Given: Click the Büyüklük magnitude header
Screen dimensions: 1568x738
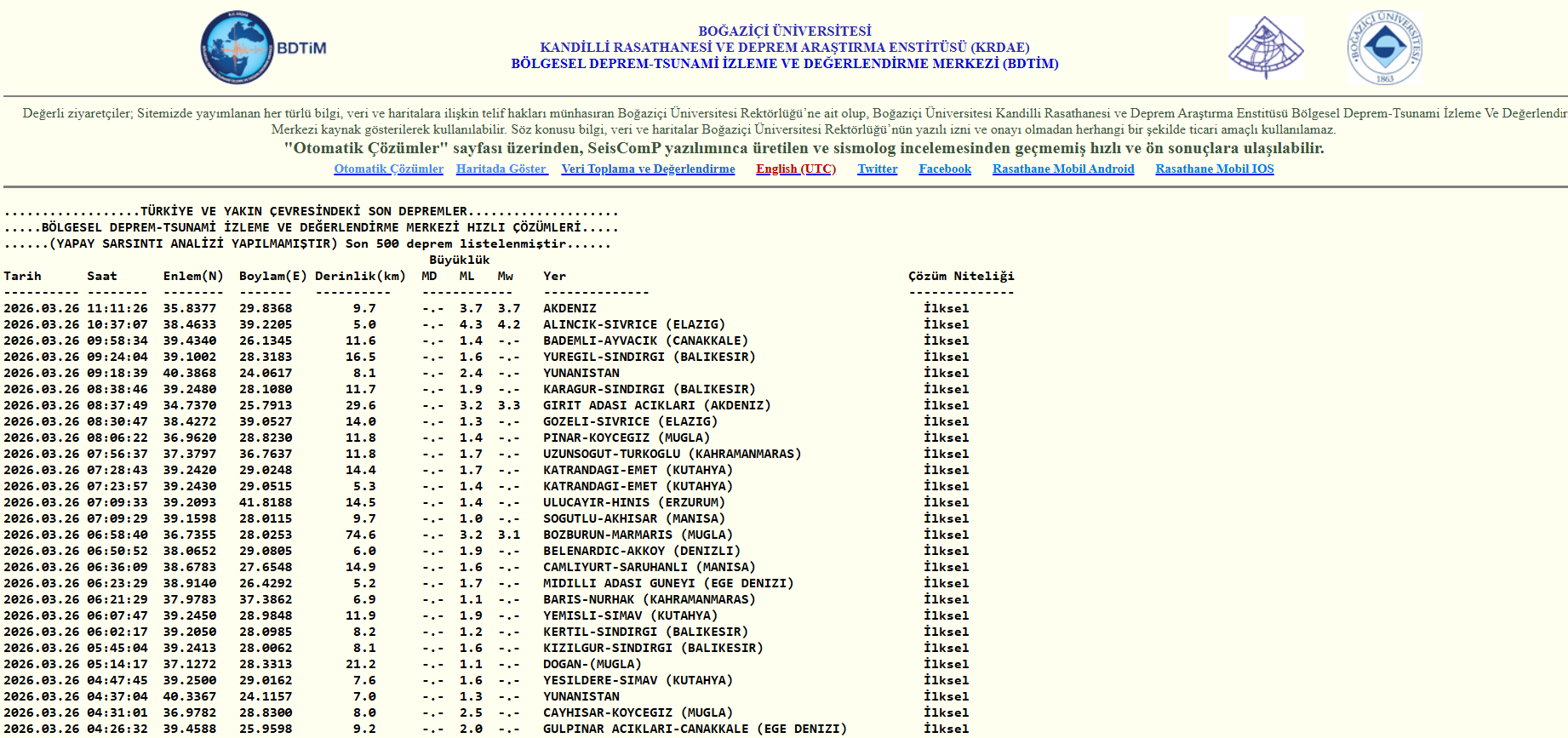Looking at the screenshot, I should tap(459, 260).
